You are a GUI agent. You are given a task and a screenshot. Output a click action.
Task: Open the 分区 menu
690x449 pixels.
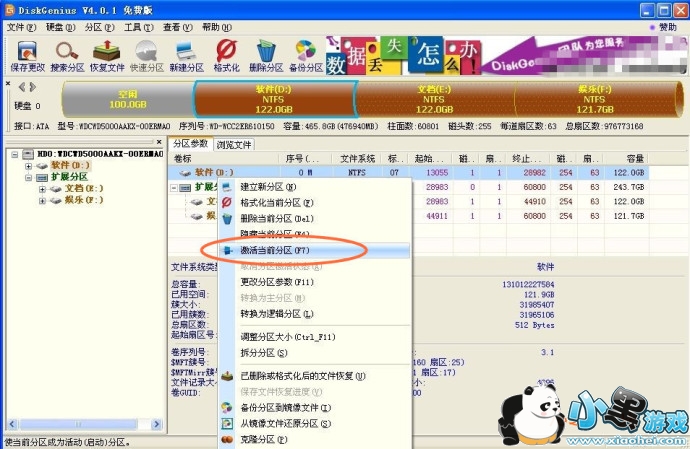[x=99, y=27]
